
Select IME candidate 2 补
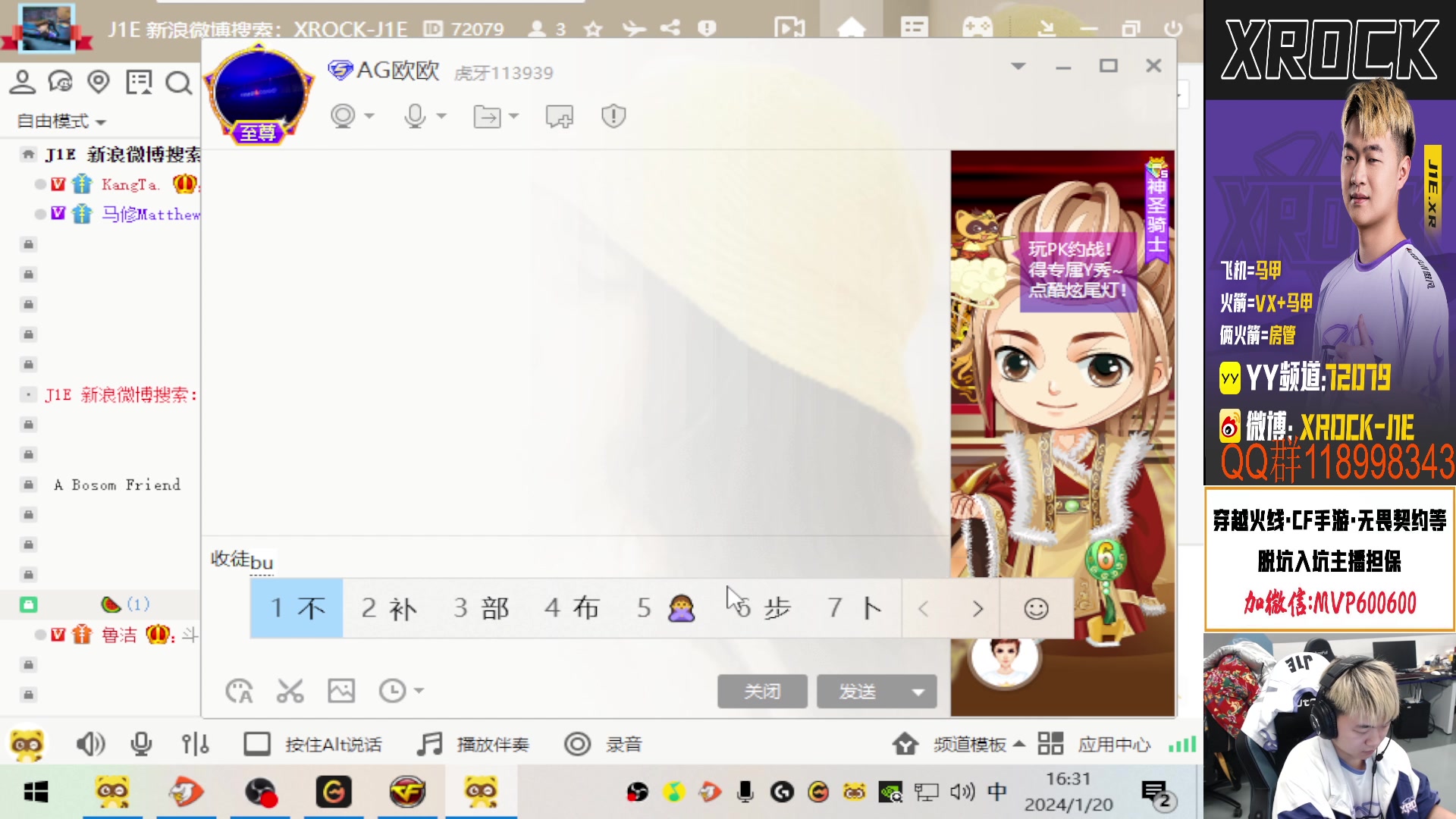[x=389, y=608]
